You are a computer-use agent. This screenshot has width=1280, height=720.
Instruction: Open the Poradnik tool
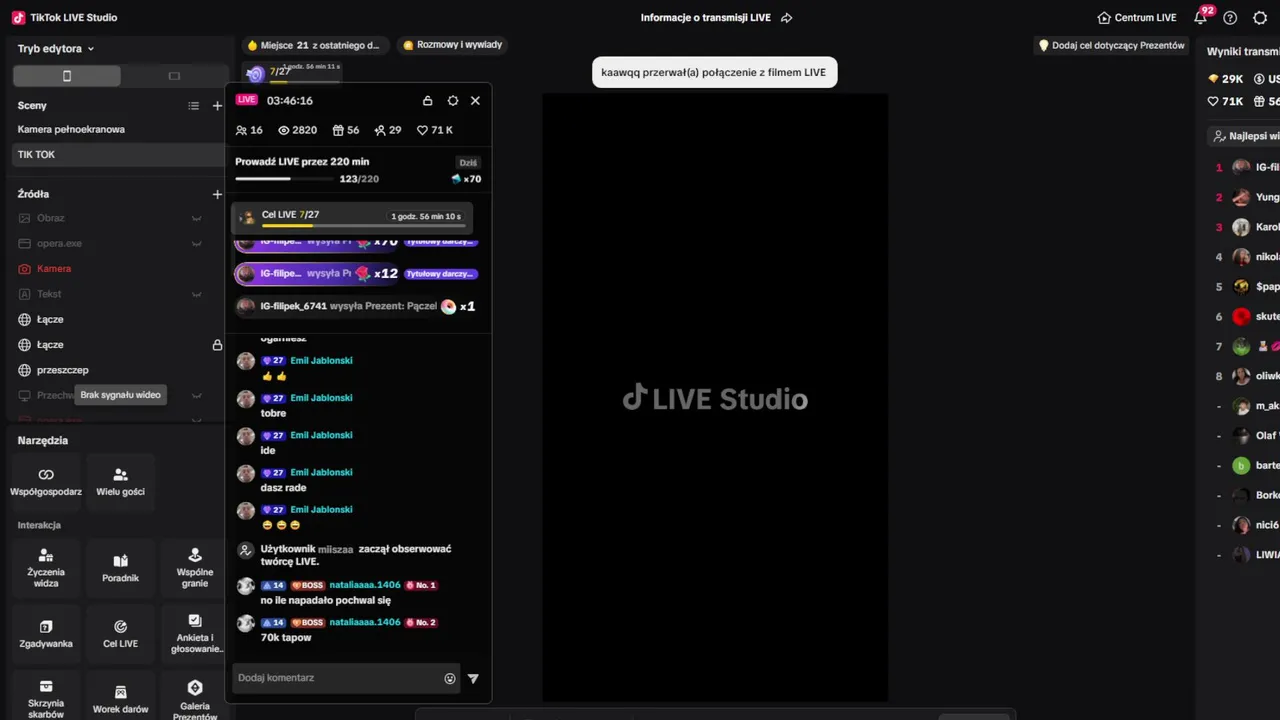point(120,569)
